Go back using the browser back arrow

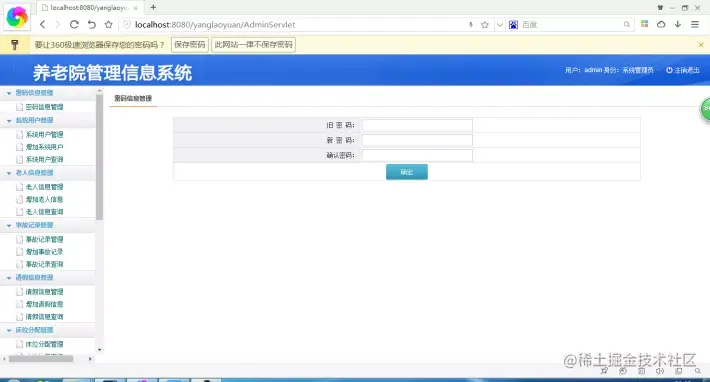pos(43,24)
